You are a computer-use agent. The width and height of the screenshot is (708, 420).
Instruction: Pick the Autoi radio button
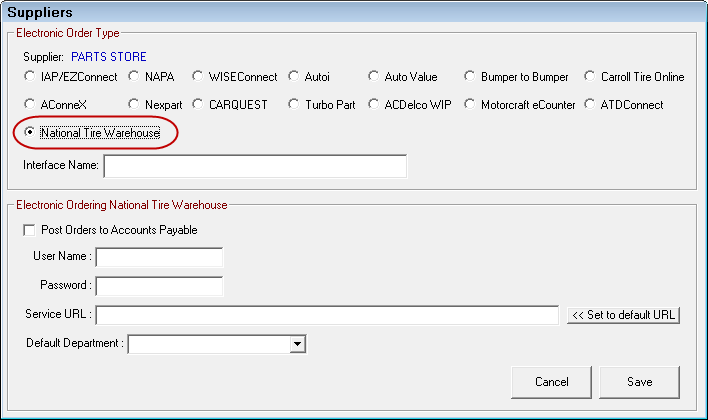tap(294, 77)
